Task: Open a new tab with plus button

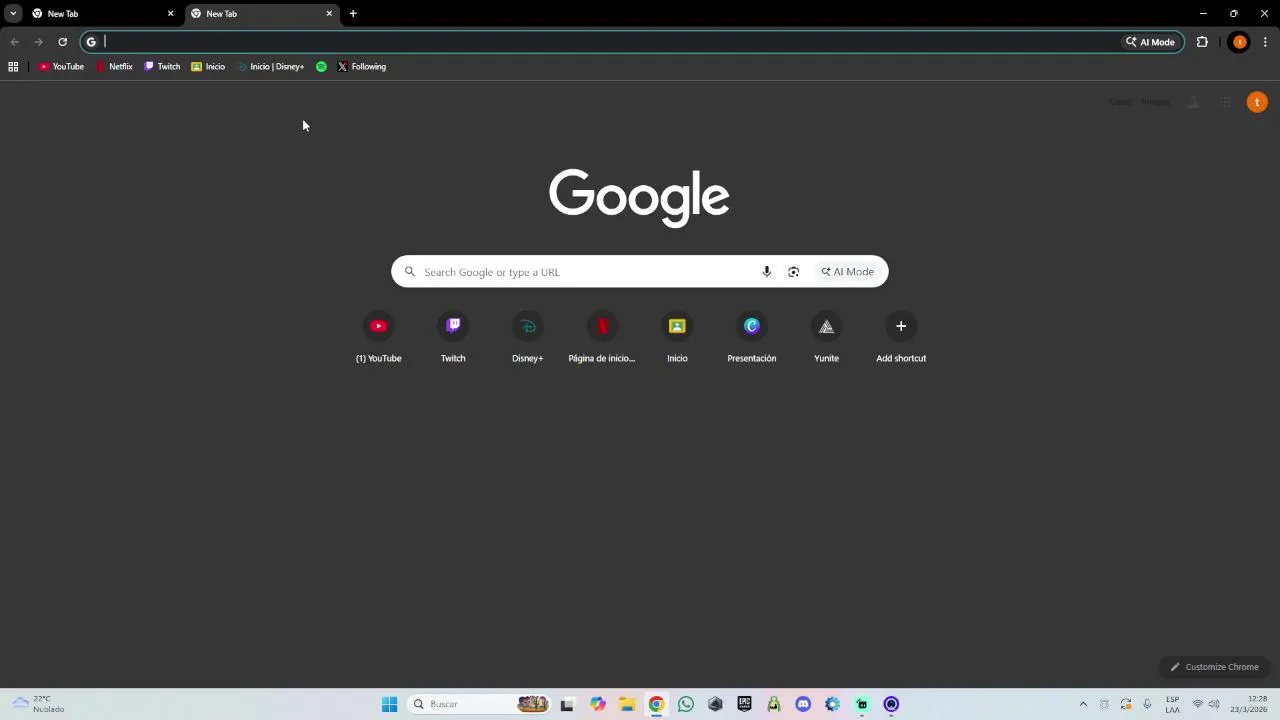Action: (x=353, y=14)
